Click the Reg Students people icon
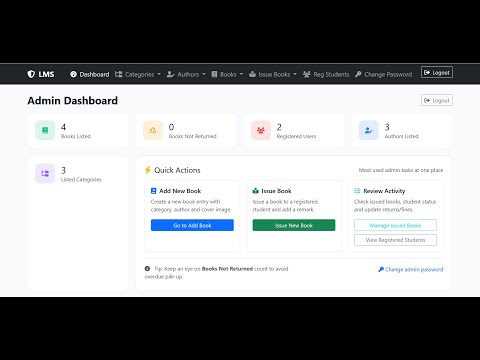The height and width of the screenshot is (360, 480). coord(307,74)
